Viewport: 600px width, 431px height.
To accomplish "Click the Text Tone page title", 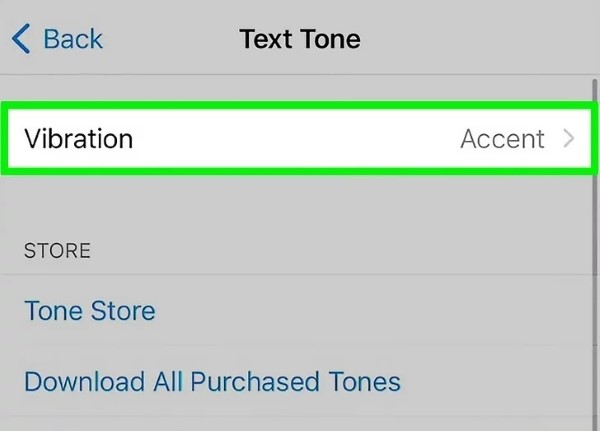I will tap(300, 39).
